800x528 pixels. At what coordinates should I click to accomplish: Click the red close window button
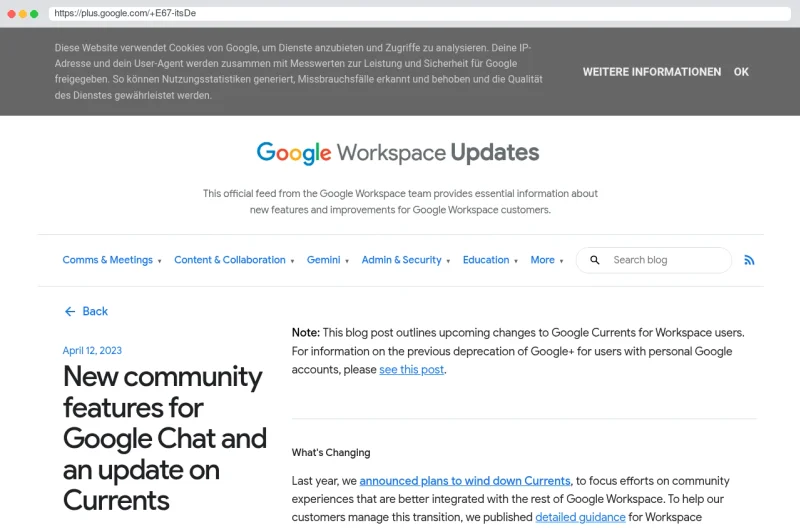click(x=11, y=14)
